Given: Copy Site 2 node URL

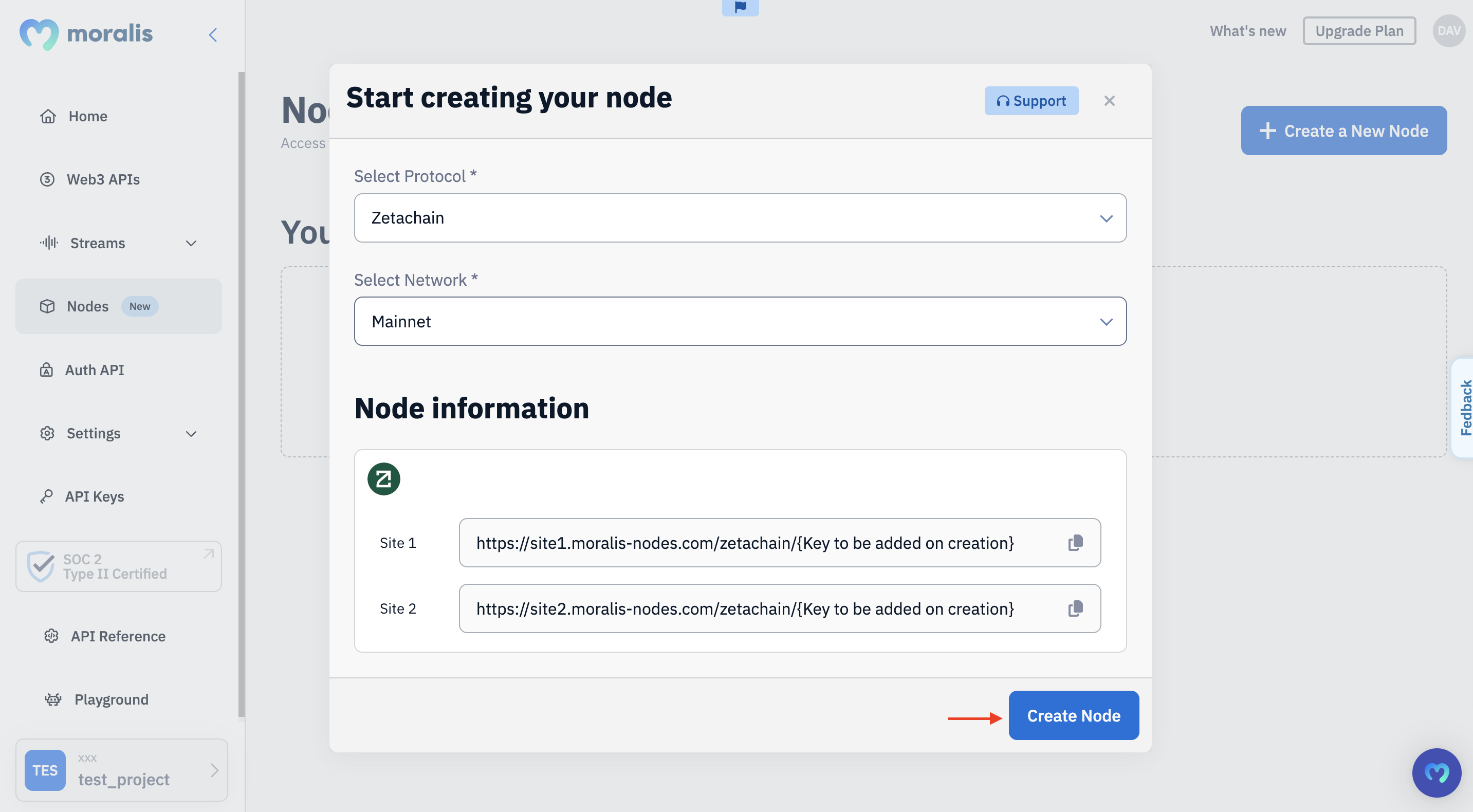Looking at the screenshot, I should point(1075,608).
